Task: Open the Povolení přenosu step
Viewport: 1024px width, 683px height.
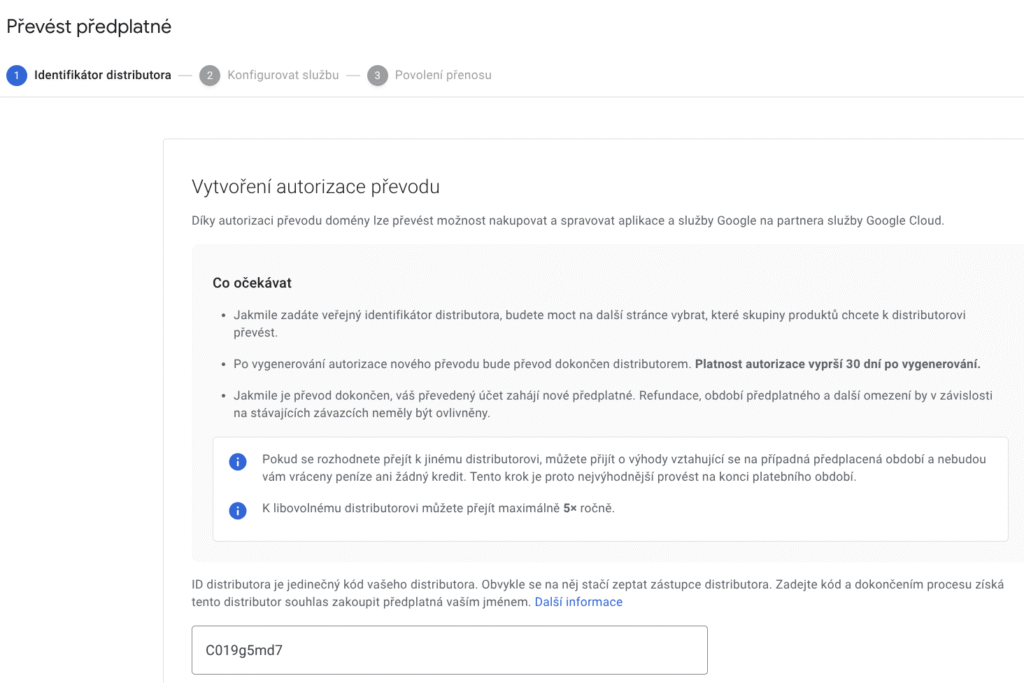Action: tap(443, 75)
